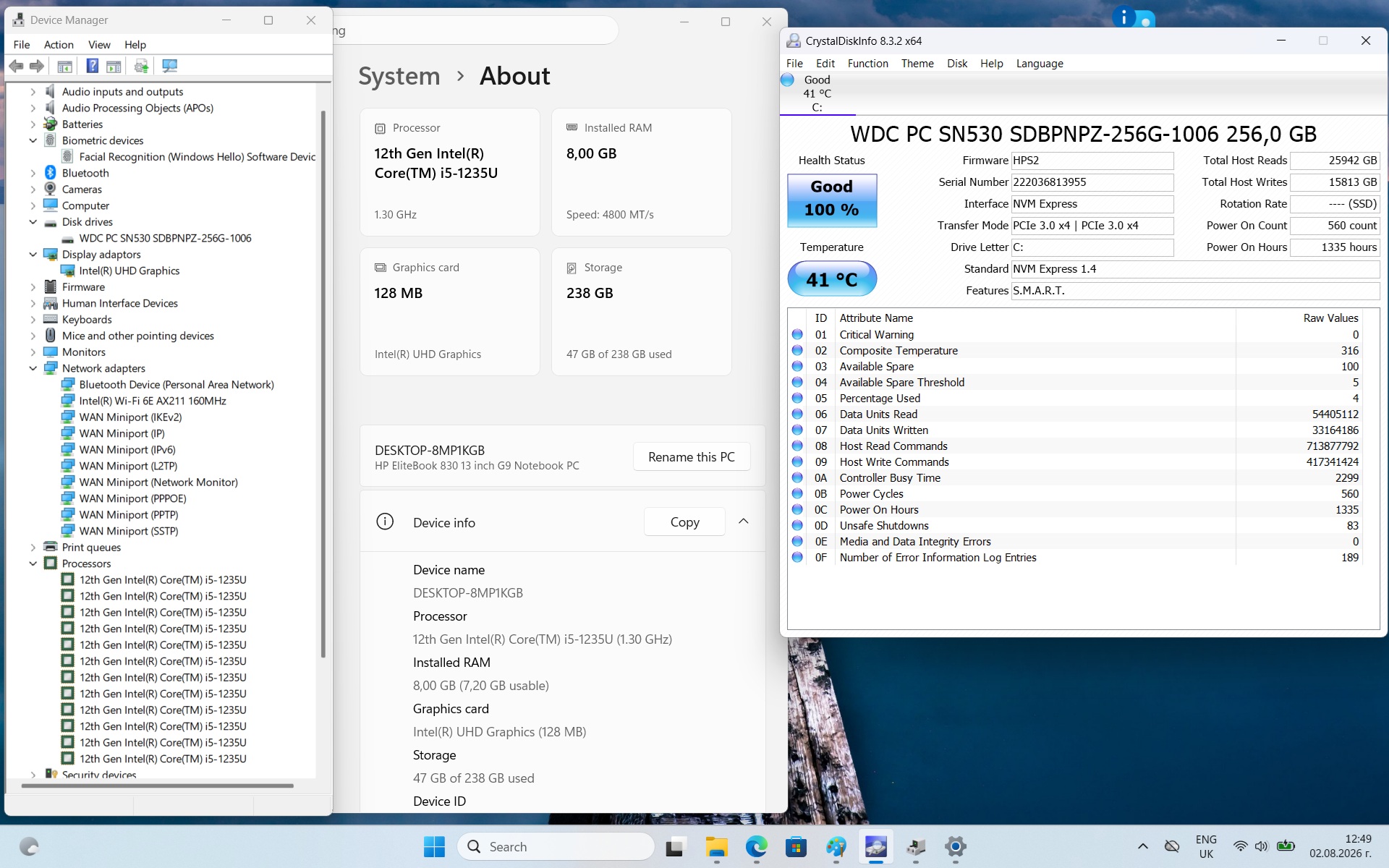
Task: Click the 41 °C temperature button
Action: (x=832, y=279)
